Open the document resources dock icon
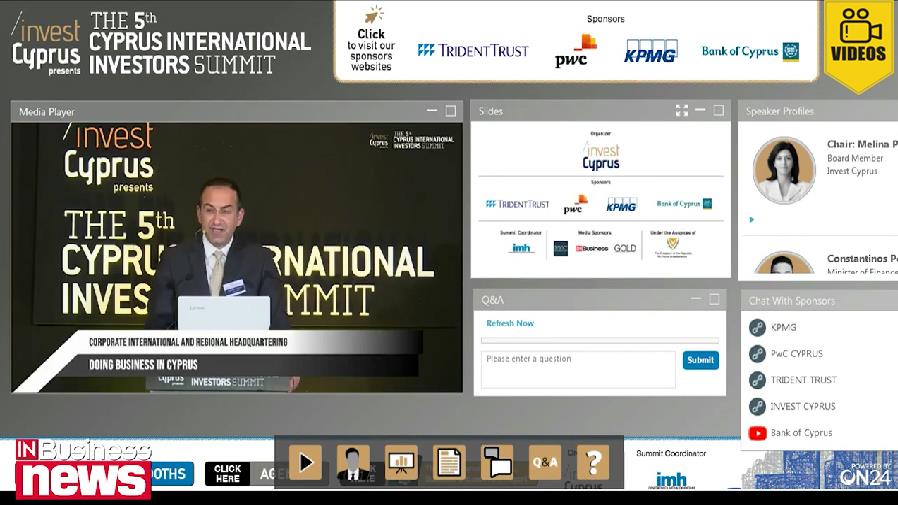The height and width of the screenshot is (505, 898). (449, 462)
